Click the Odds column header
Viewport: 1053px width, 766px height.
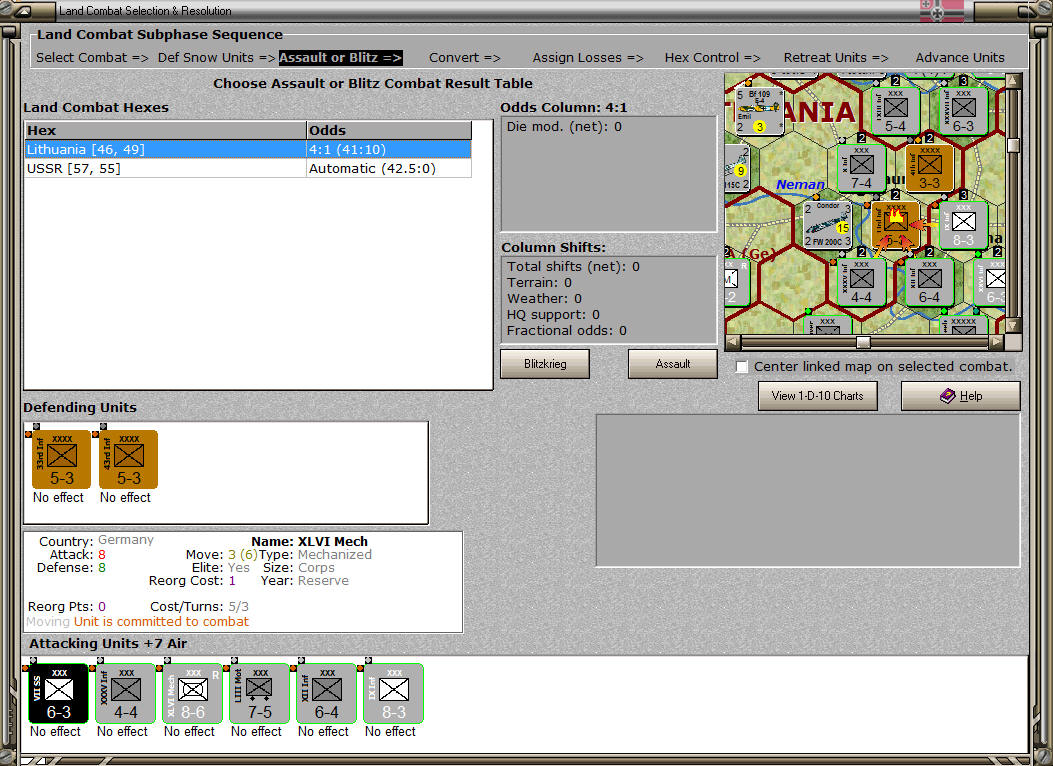[389, 130]
